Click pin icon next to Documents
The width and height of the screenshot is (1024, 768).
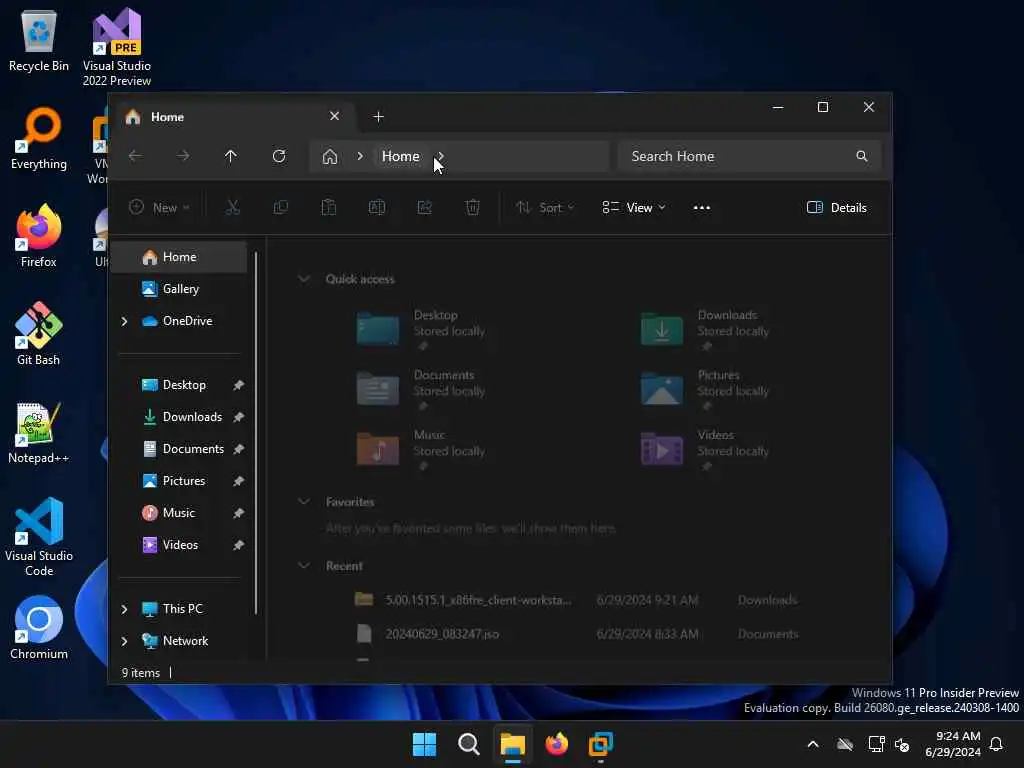(238, 449)
